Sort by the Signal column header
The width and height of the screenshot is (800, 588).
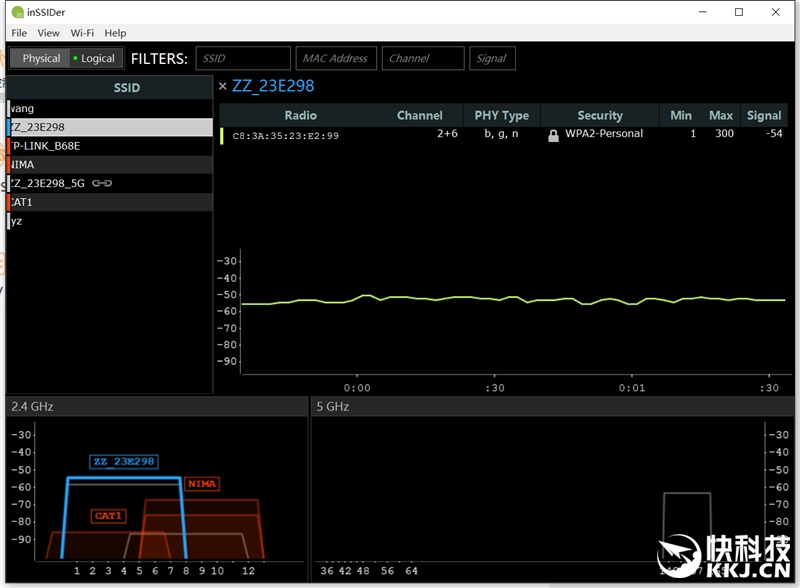click(x=764, y=116)
